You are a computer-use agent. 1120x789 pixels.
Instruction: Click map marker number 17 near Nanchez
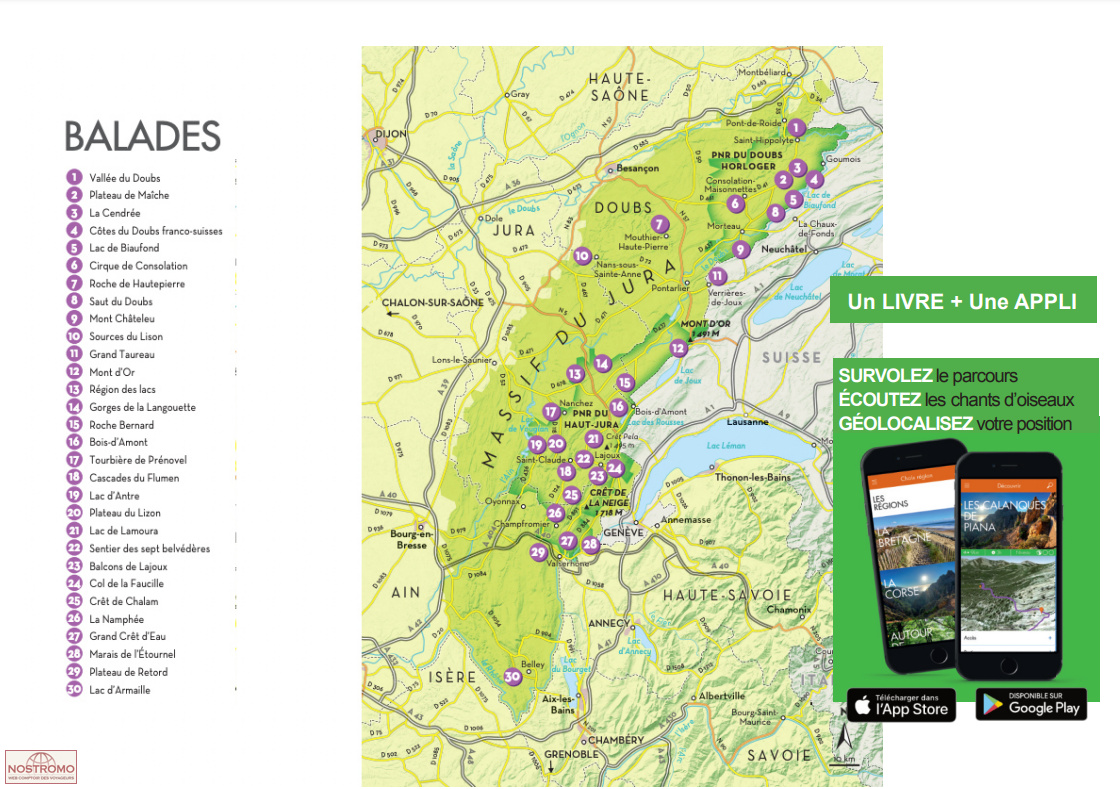[x=551, y=412]
